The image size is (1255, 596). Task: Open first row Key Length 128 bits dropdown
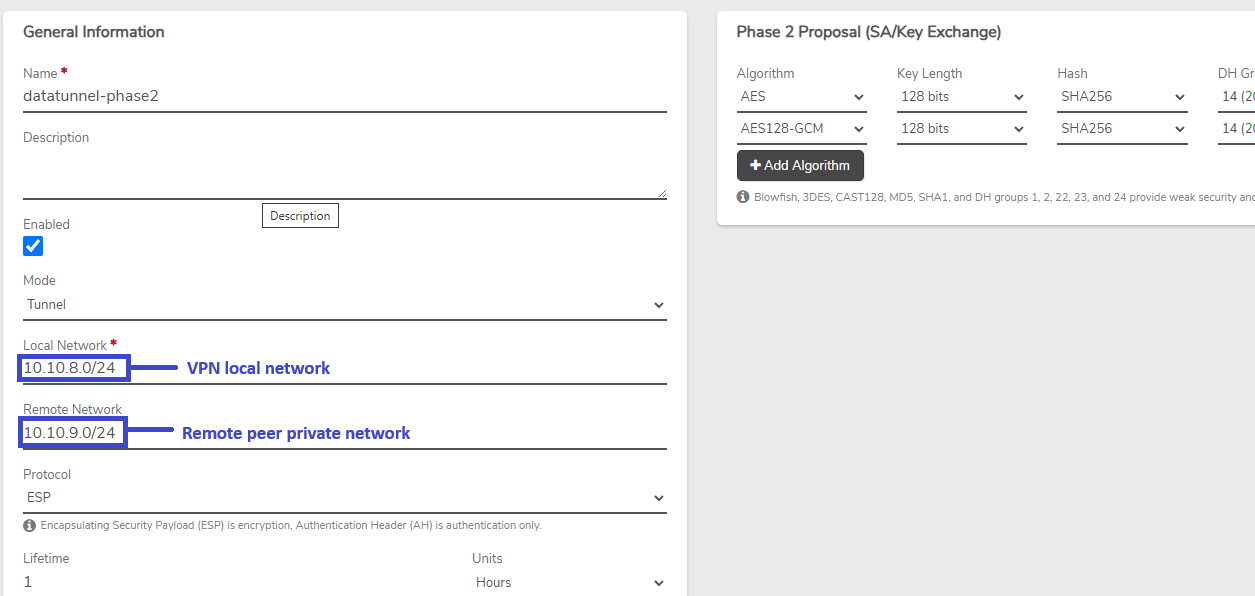962,97
